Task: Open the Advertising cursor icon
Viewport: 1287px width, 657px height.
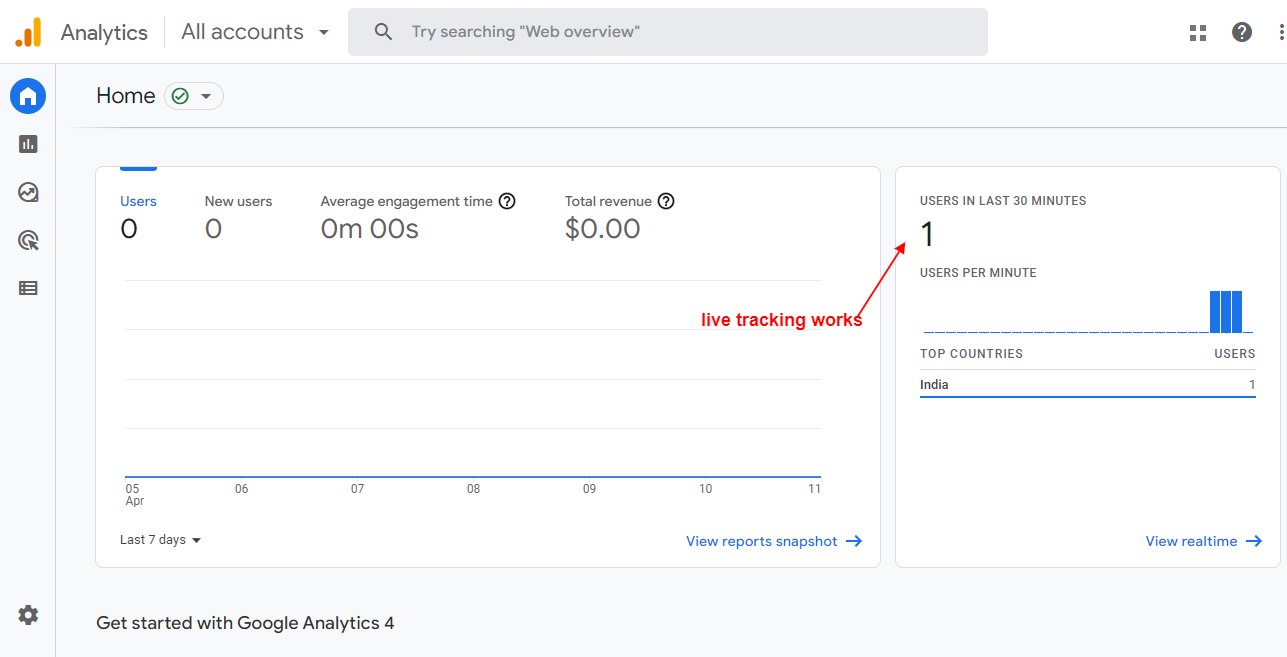Action: [x=28, y=240]
